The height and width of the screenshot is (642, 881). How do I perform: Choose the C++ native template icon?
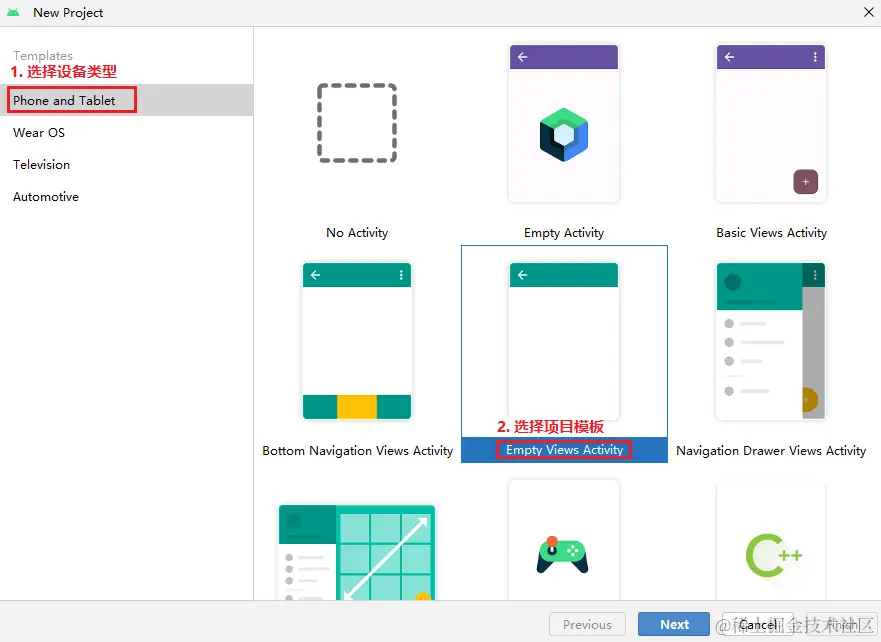tap(774, 555)
